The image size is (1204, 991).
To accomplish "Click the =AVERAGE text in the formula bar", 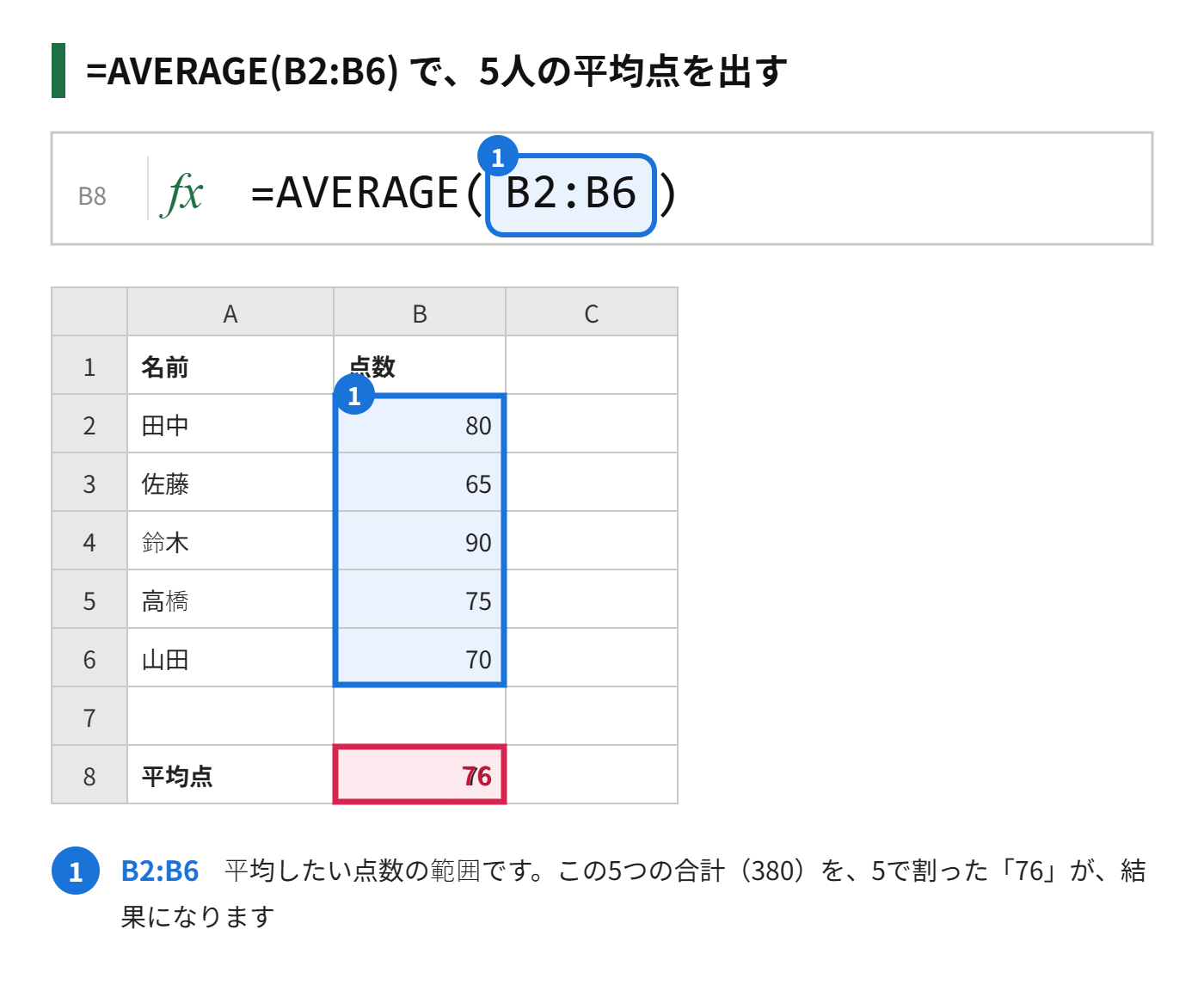I will tap(354, 193).
